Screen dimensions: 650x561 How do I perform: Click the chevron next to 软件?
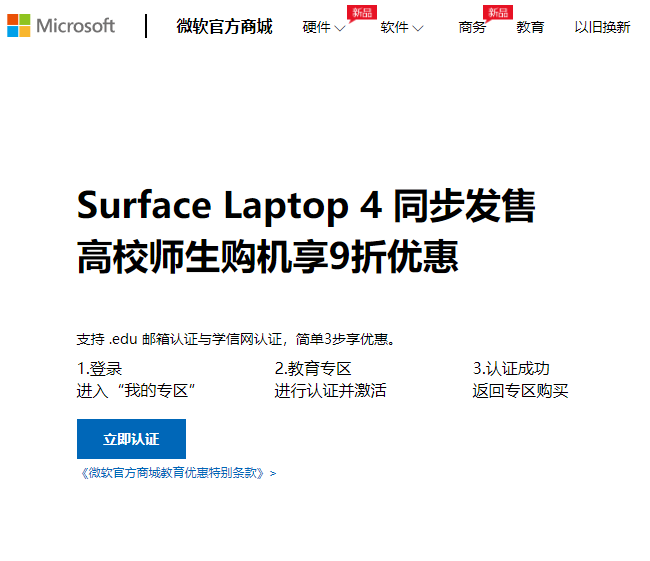click(x=418, y=28)
